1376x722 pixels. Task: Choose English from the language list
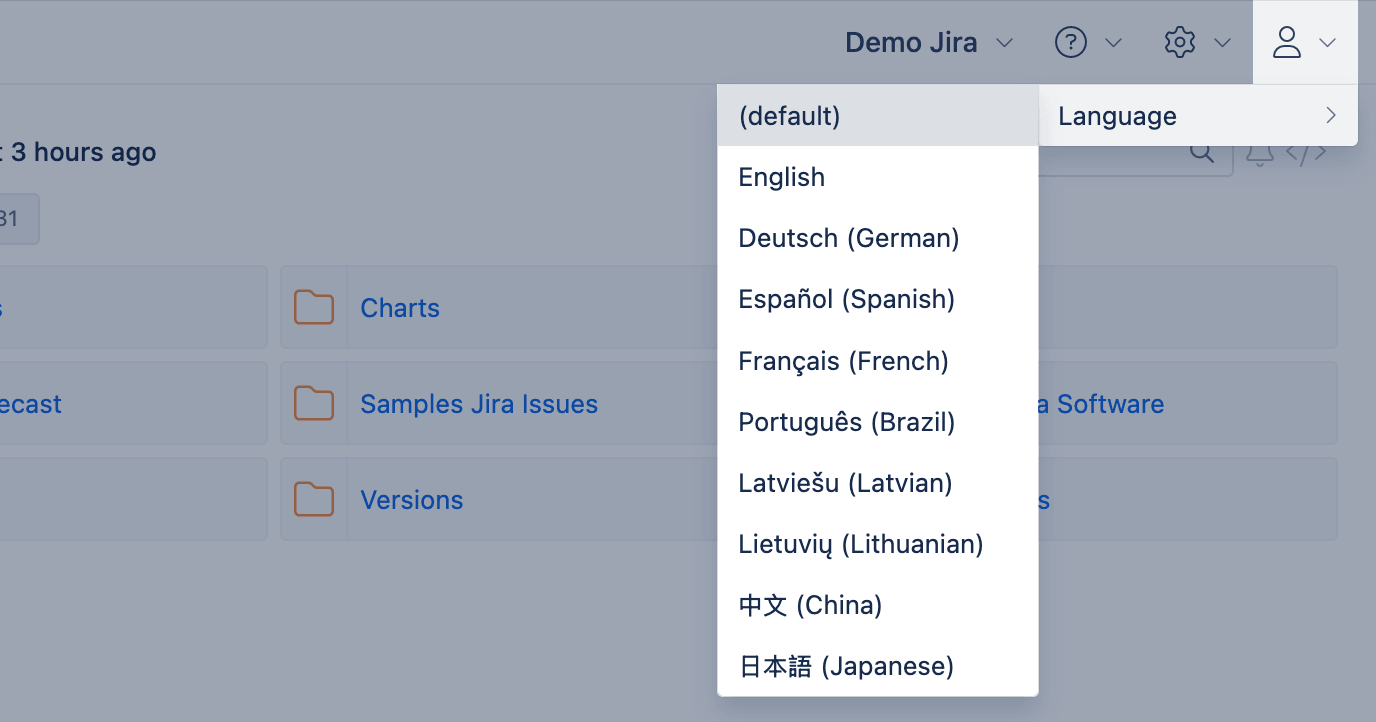(878, 177)
